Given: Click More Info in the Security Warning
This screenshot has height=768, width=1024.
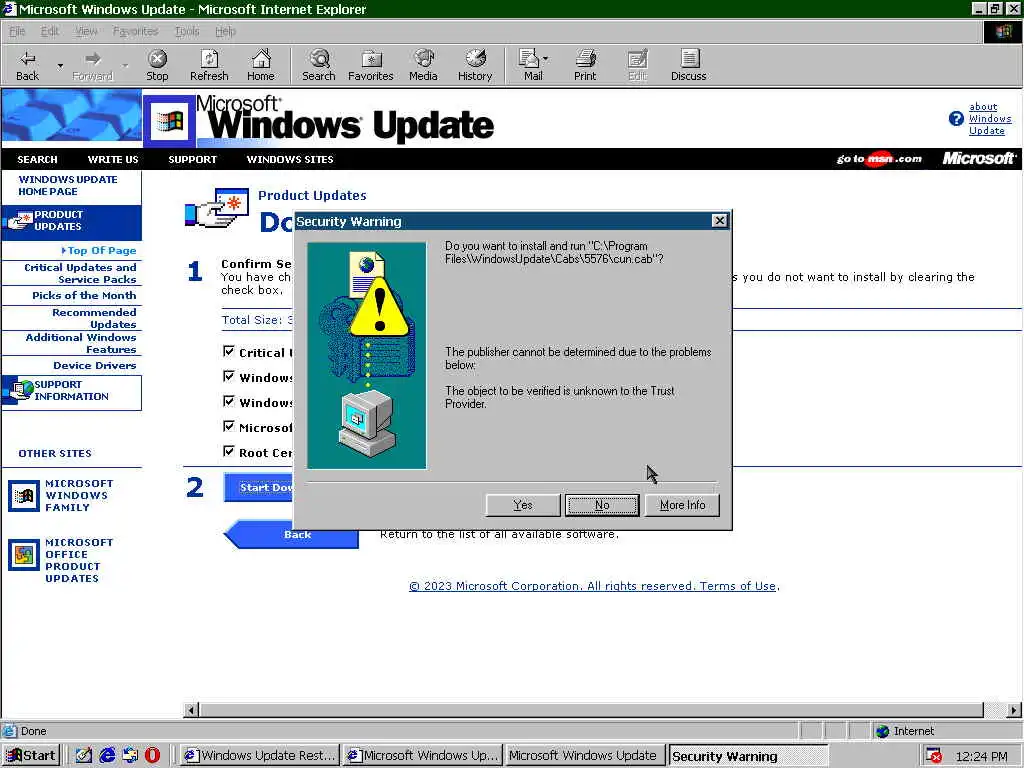Looking at the screenshot, I should 682,505.
